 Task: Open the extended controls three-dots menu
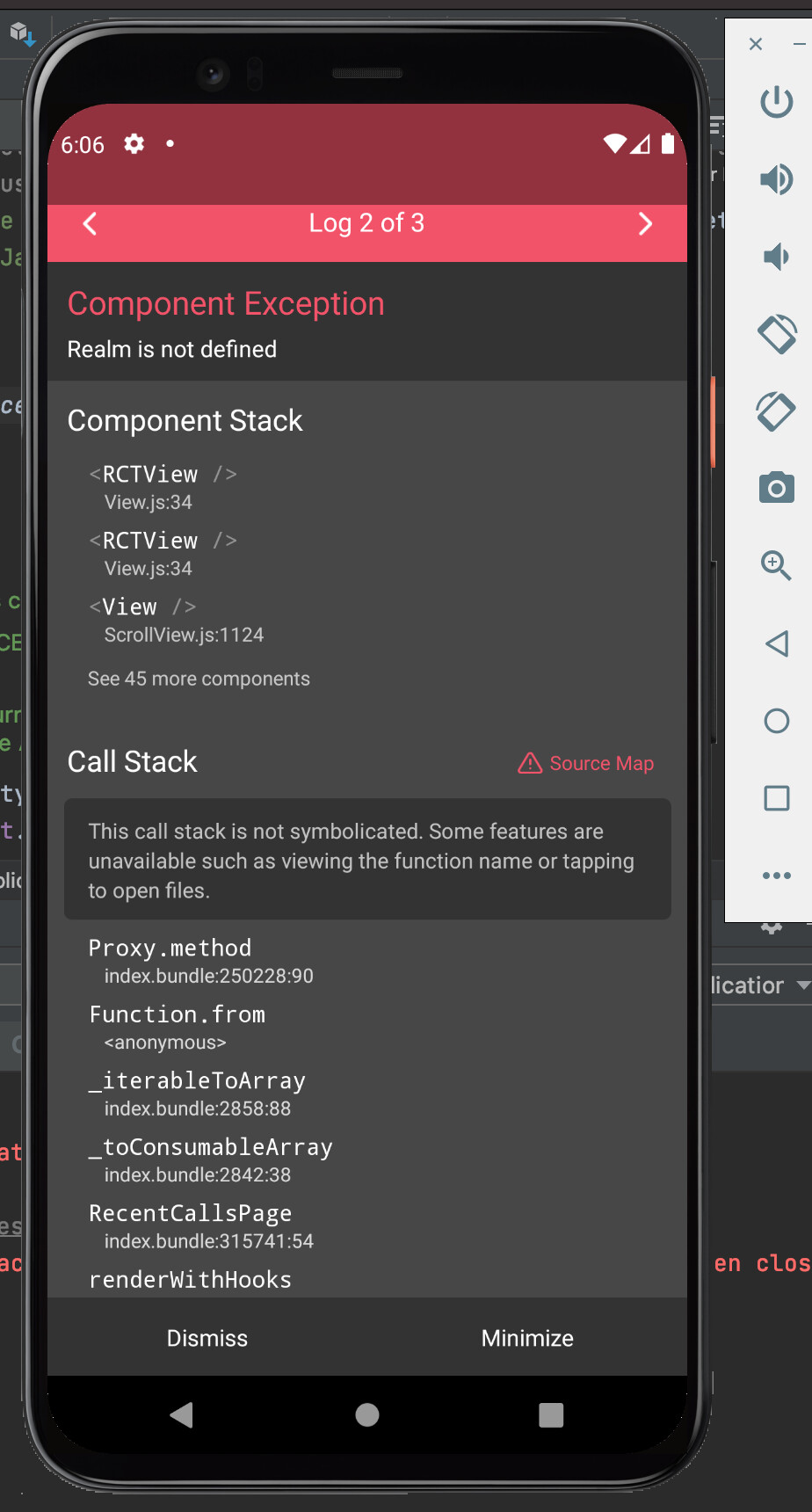point(776,876)
